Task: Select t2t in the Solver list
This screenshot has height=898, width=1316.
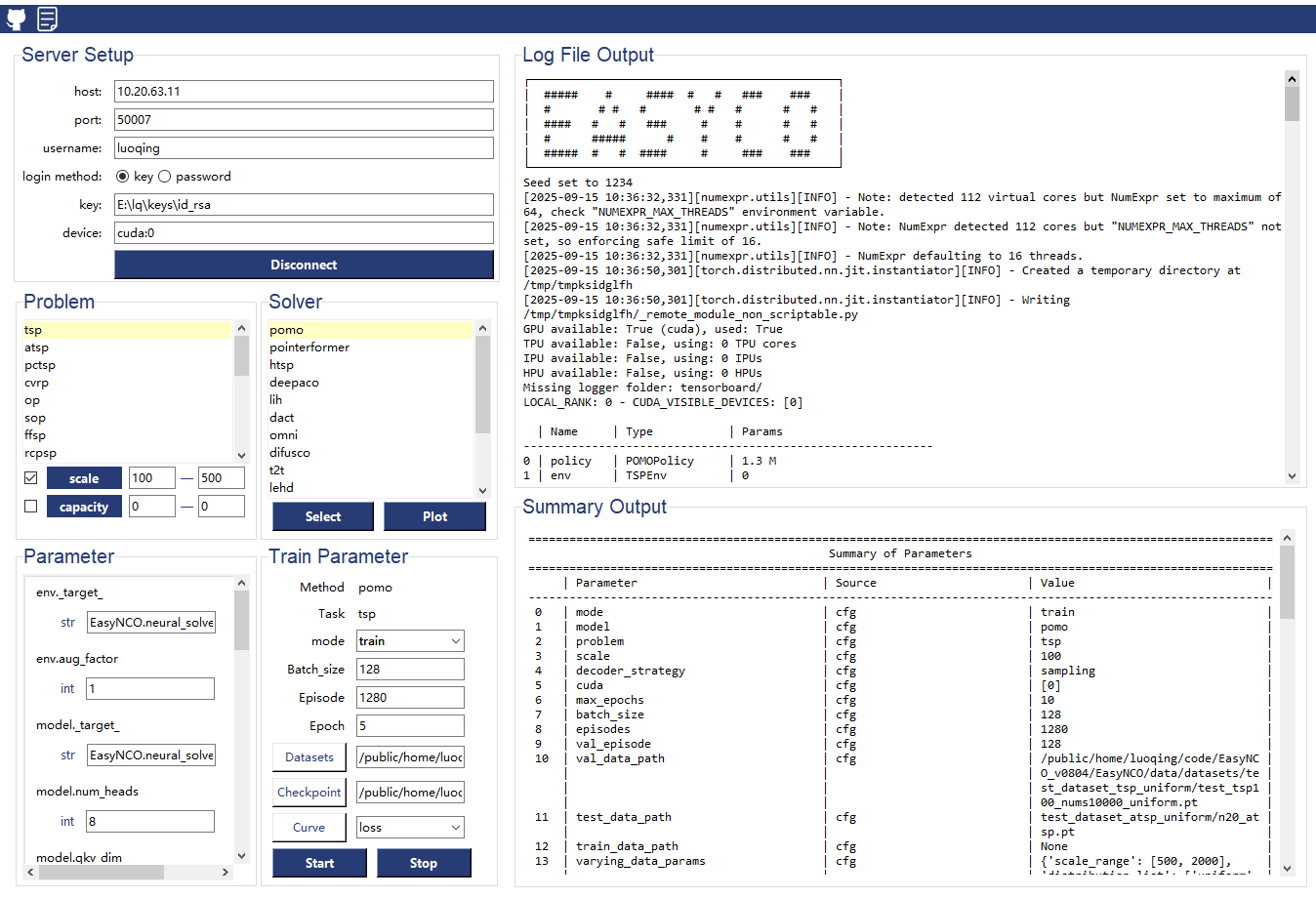Action: [371, 470]
